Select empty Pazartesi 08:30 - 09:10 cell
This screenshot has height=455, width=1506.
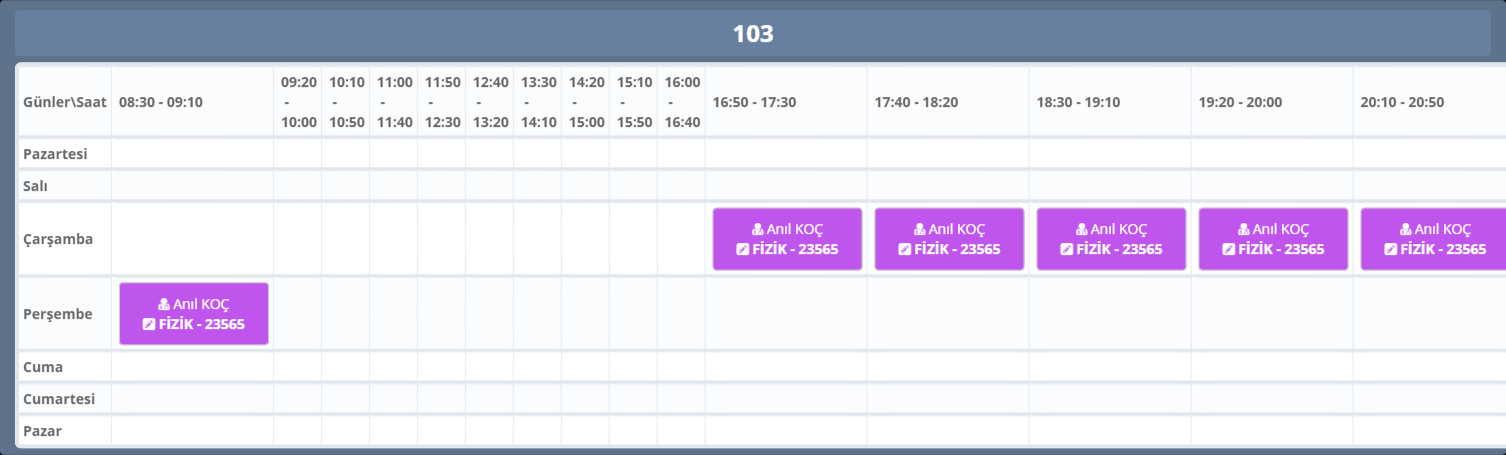tap(192, 154)
